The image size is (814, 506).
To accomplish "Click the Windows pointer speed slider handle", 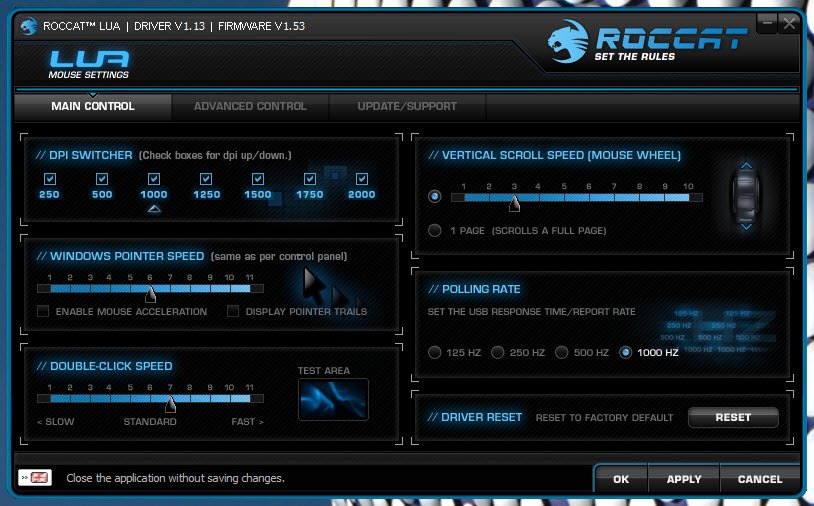I will 151,293.
